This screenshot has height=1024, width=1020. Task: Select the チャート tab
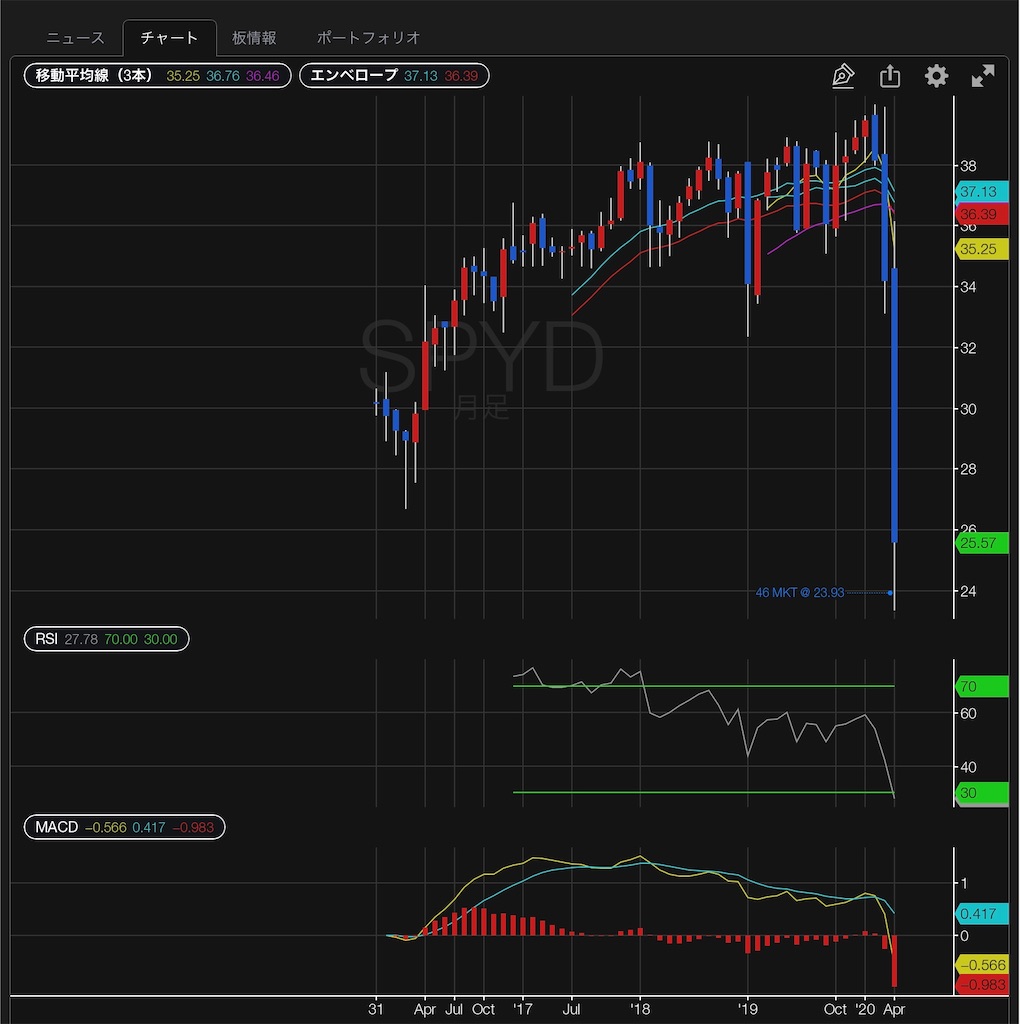[169, 38]
